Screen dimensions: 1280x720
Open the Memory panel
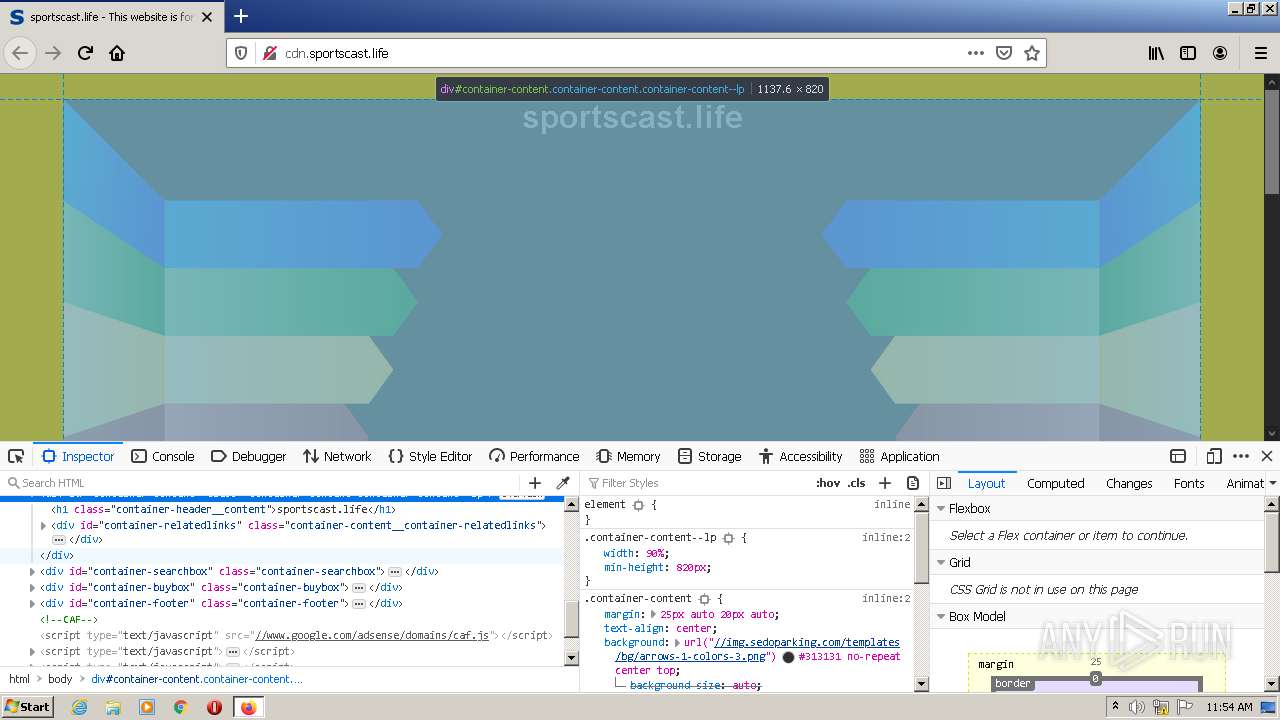coord(628,456)
